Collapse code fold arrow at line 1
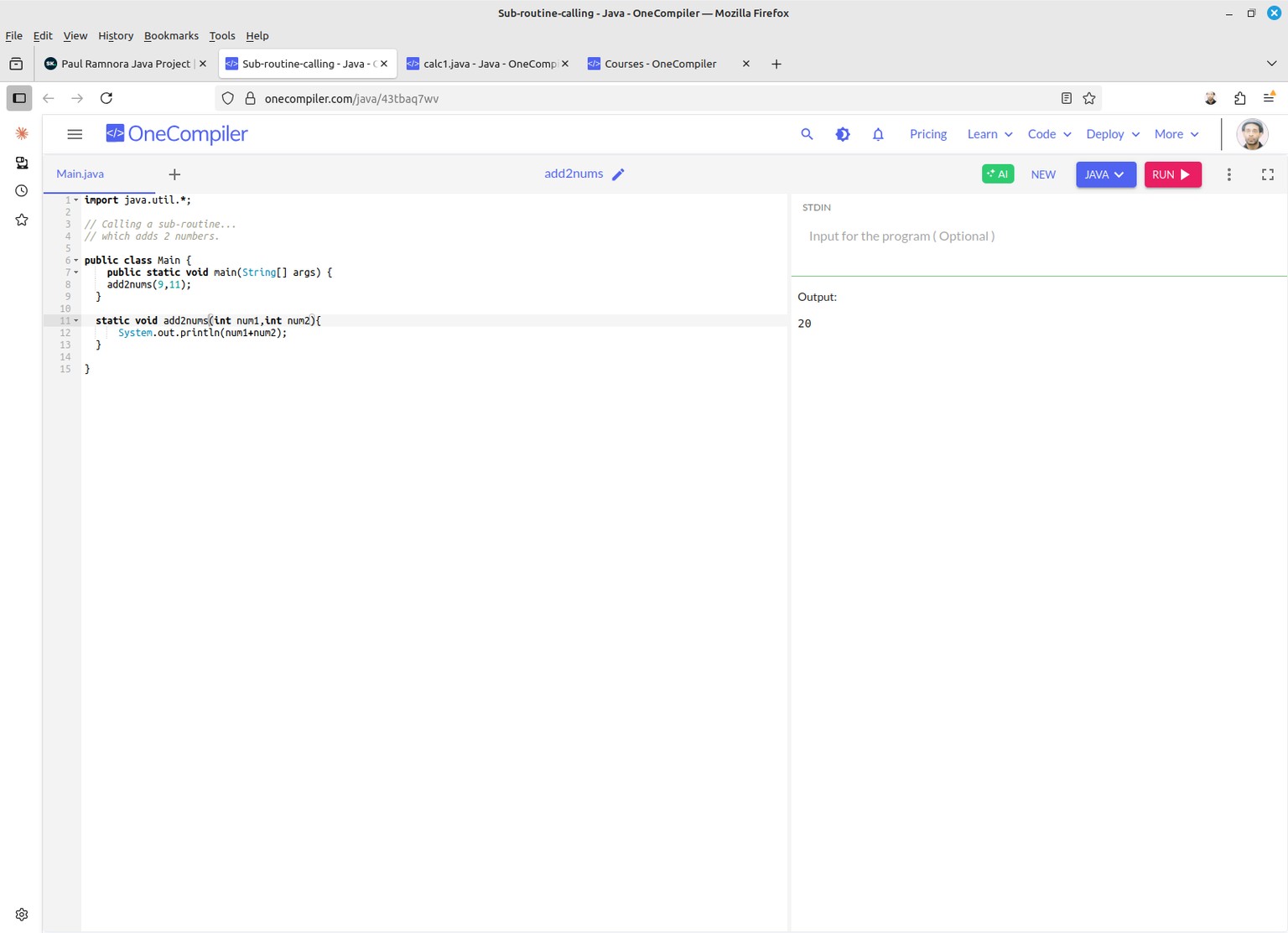The image size is (1288, 933). 76,200
